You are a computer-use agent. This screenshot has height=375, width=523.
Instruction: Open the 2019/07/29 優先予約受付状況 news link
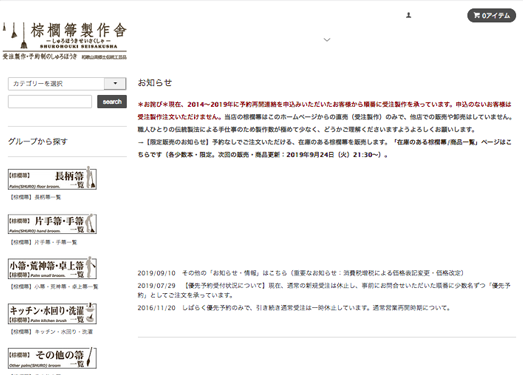pos(324,290)
